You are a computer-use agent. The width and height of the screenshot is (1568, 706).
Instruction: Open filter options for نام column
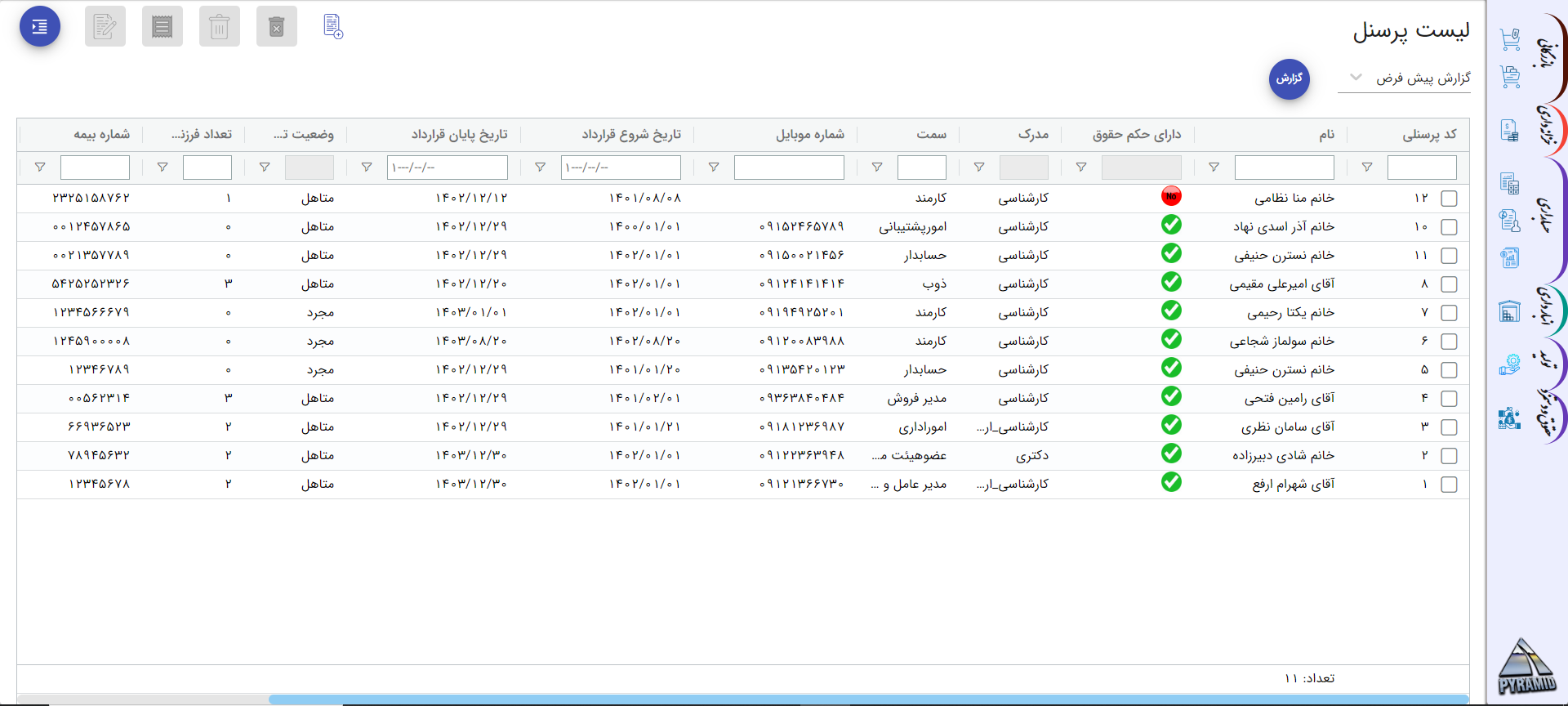[x=1214, y=168]
